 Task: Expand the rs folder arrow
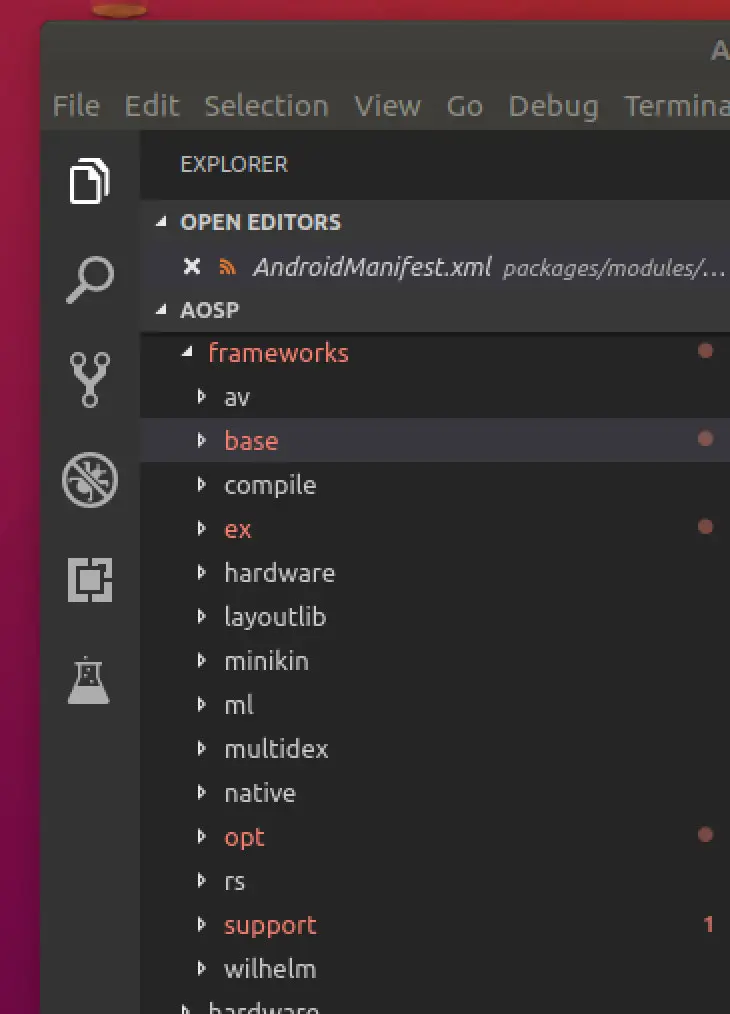pyautogui.click(x=202, y=880)
